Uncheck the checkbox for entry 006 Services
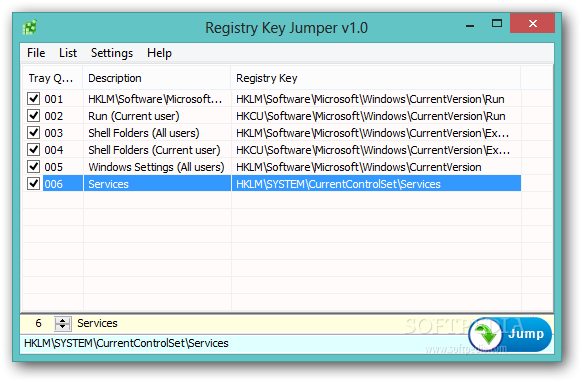 (x=33, y=183)
